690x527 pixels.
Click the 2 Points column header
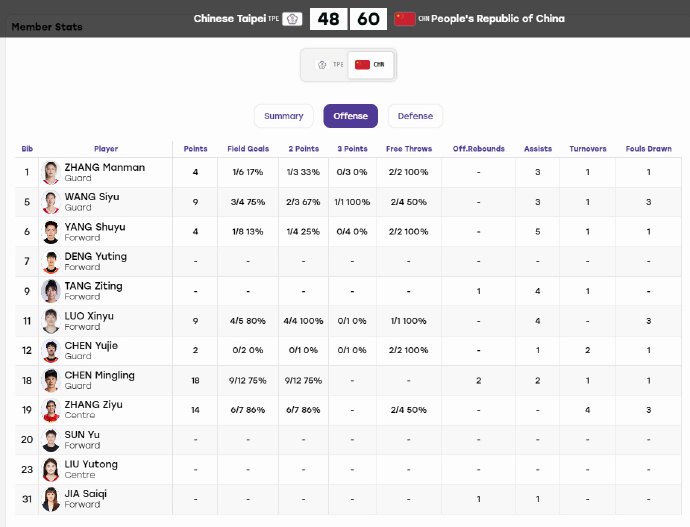point(304,149)
